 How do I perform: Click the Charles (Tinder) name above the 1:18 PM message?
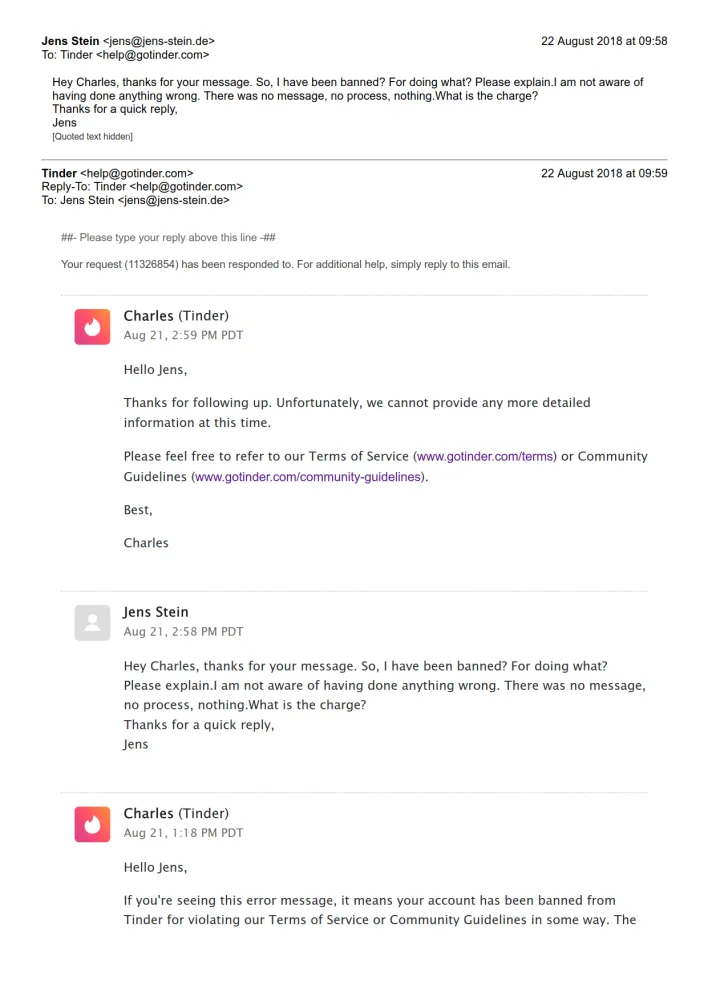(176, 813)
